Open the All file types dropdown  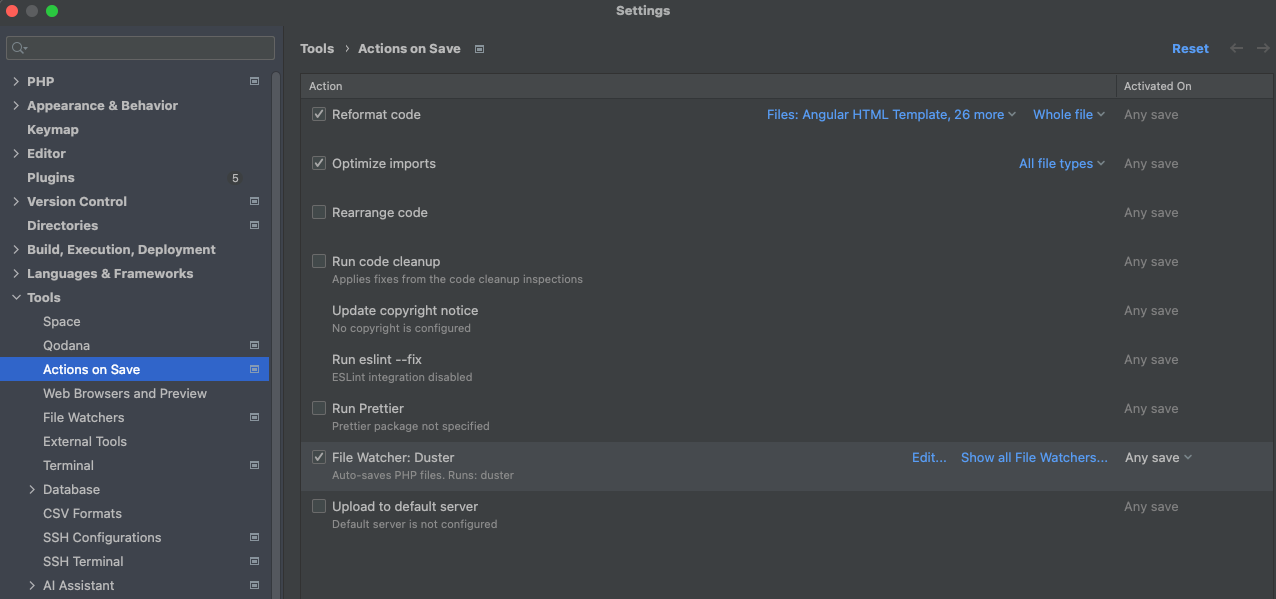1061,163
